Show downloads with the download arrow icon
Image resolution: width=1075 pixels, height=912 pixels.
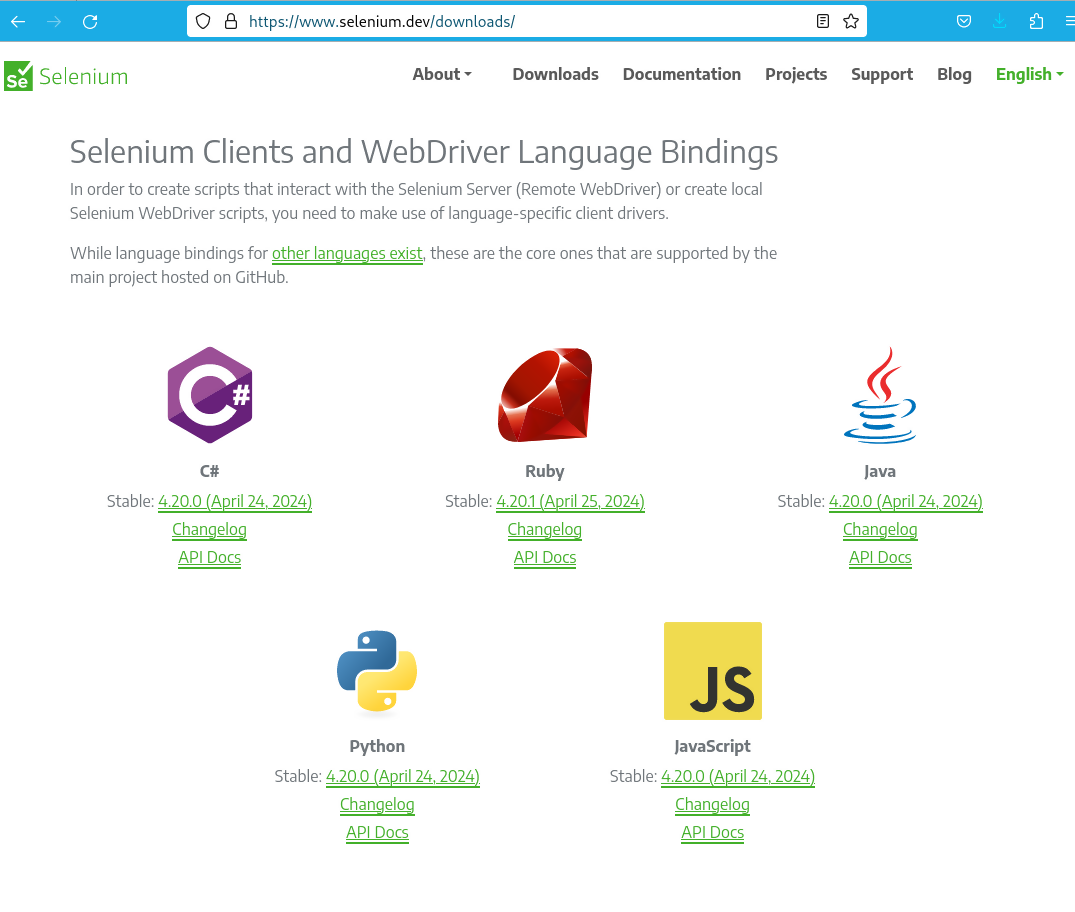[1000, 21]
